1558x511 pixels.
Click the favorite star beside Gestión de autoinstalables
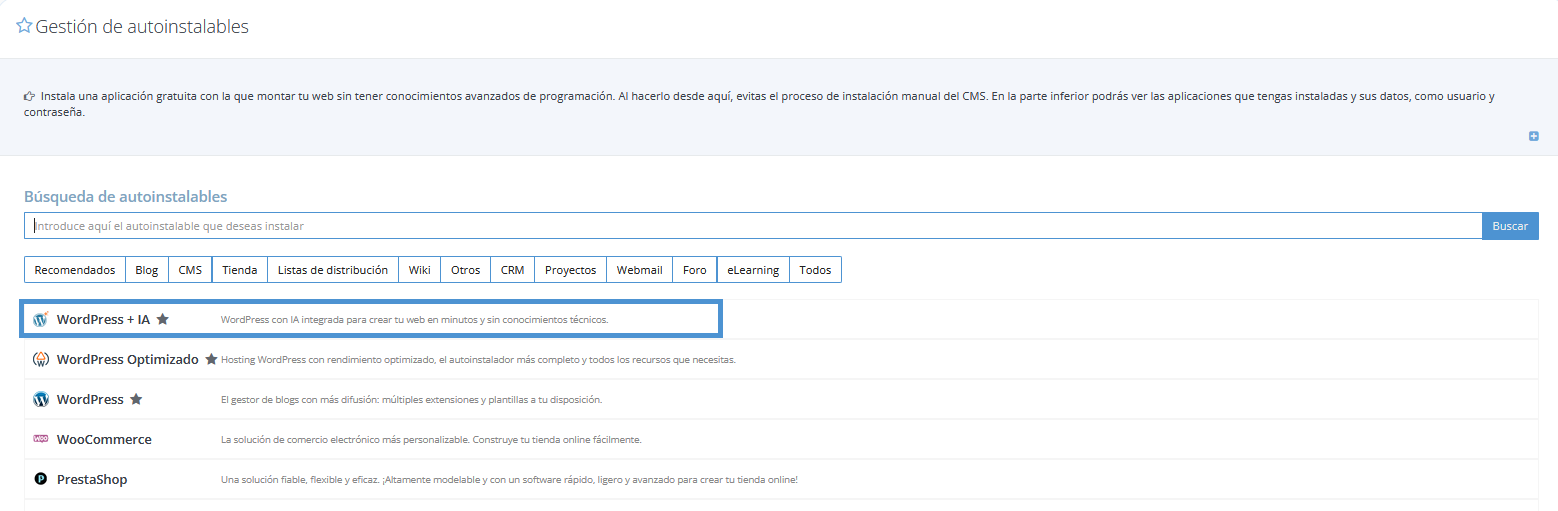coord(24,26)
